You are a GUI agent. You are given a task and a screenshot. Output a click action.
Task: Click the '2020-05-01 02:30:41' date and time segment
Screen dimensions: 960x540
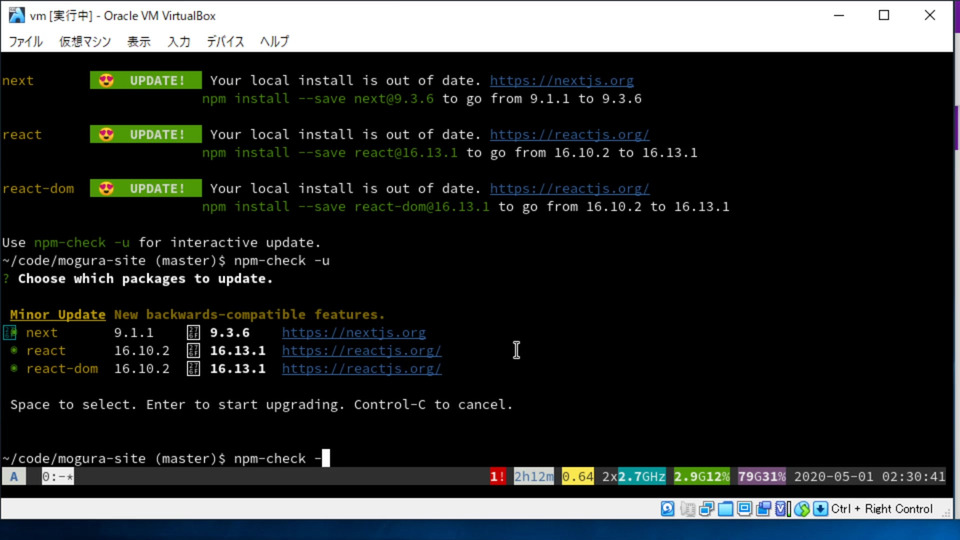[x=869, y=476]
